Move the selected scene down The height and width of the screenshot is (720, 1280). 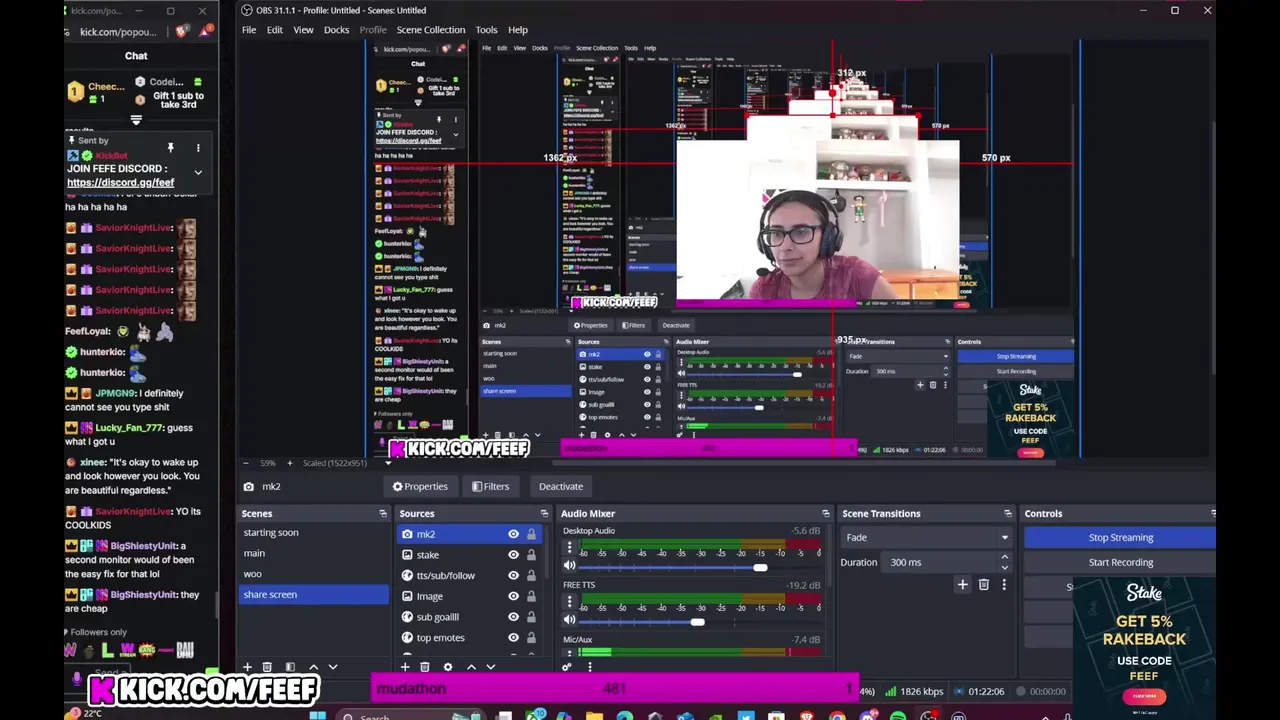pyautogui.click(x=333, y=667)
